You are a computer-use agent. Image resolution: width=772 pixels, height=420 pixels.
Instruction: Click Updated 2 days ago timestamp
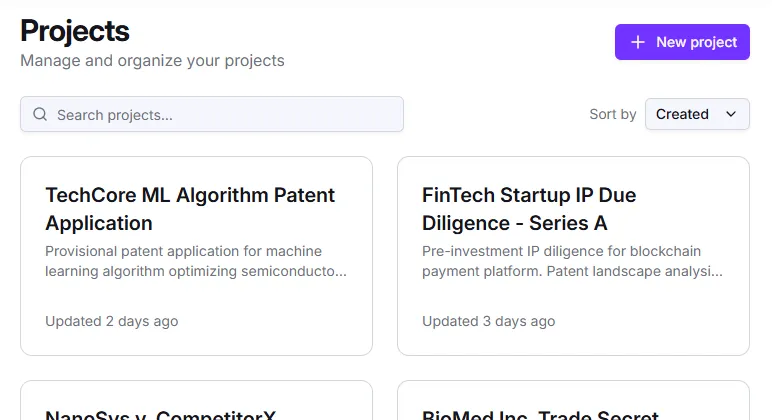112,321
